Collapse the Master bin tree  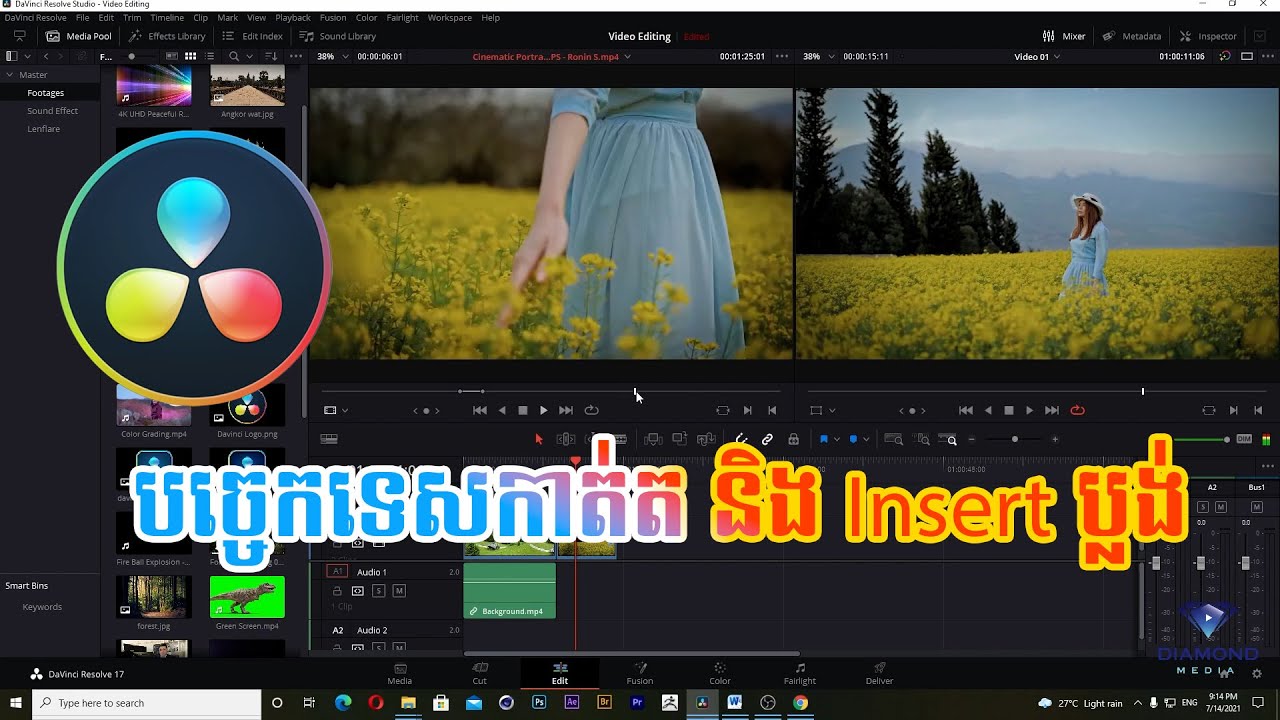click(9, 75)
